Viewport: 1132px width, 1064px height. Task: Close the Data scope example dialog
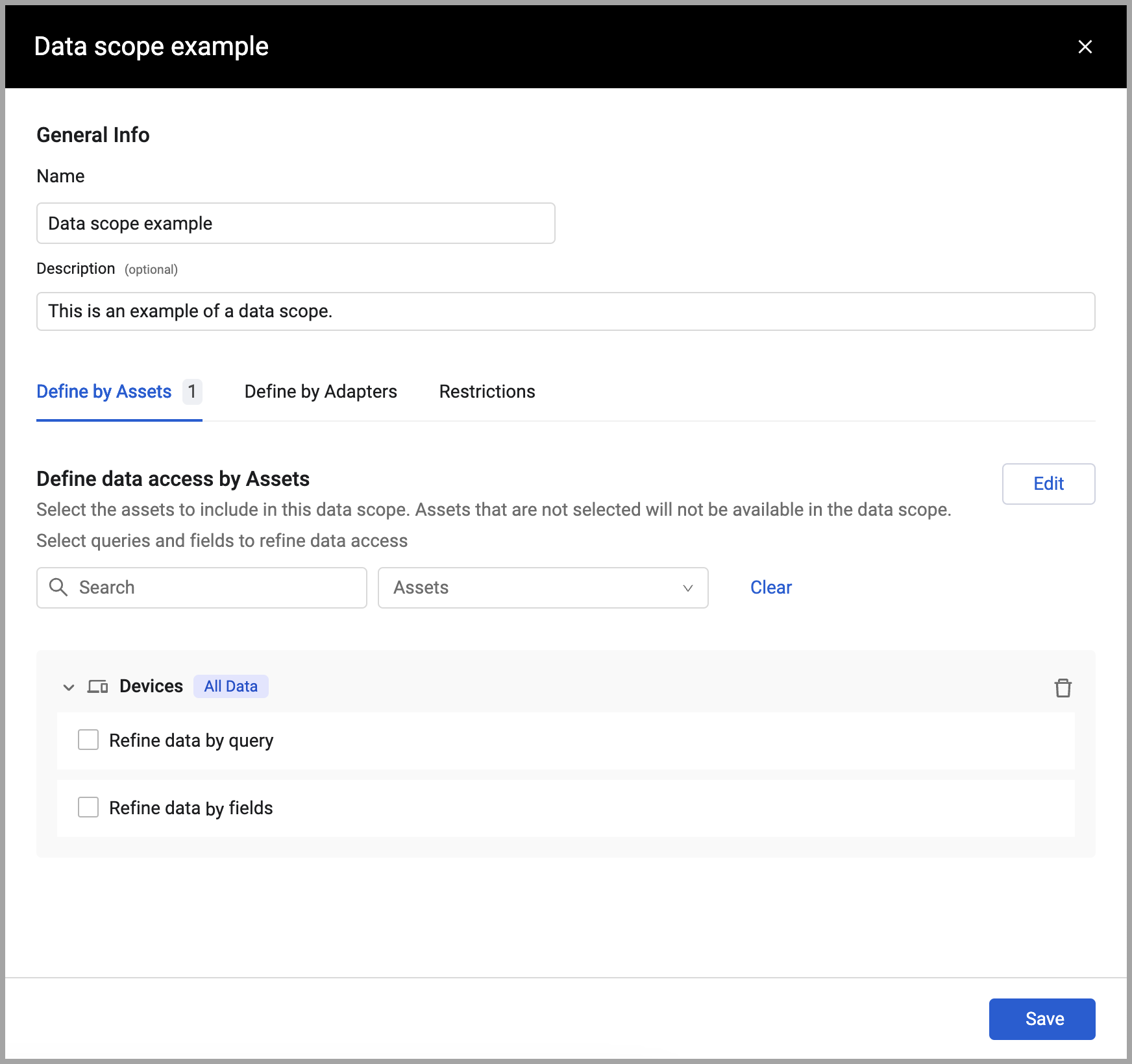[1085, 47]
